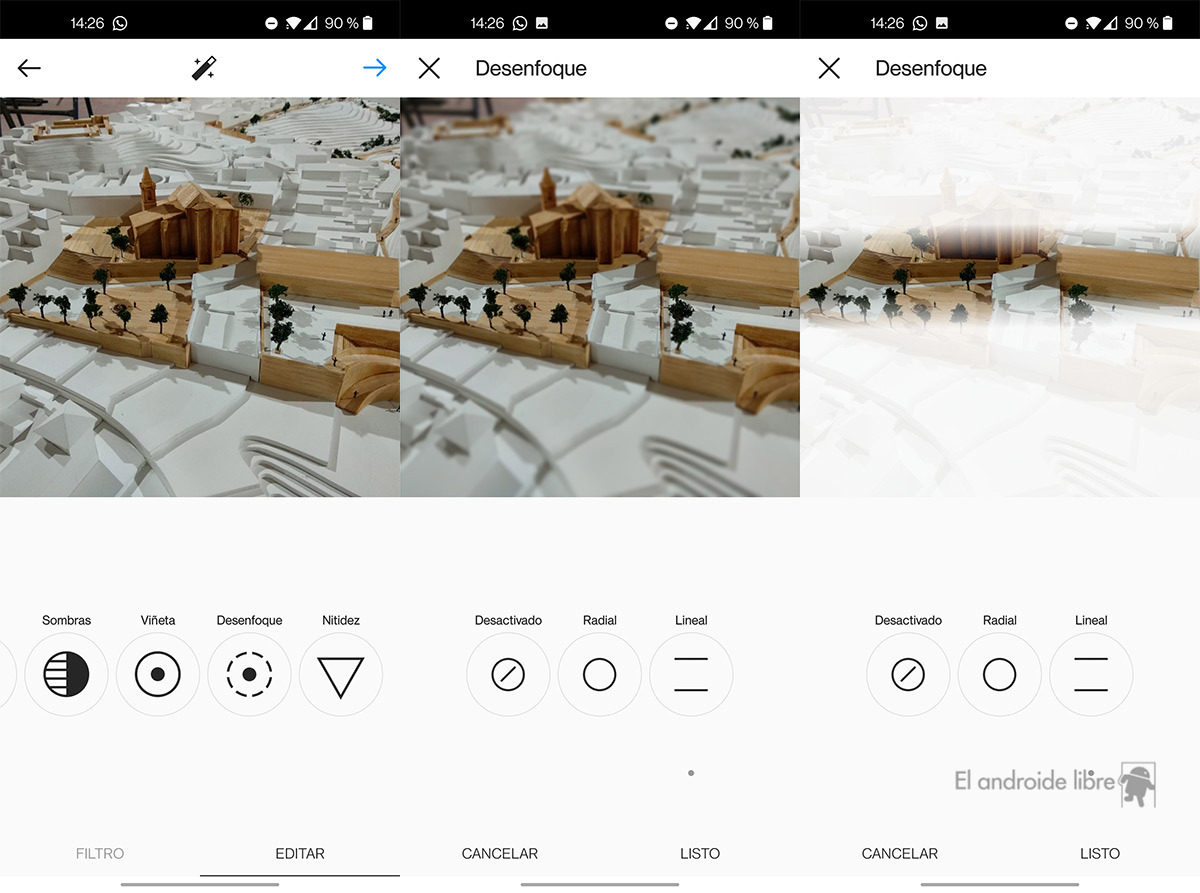Open the Desenfoque blur tool icon

[x=249, y=675]
